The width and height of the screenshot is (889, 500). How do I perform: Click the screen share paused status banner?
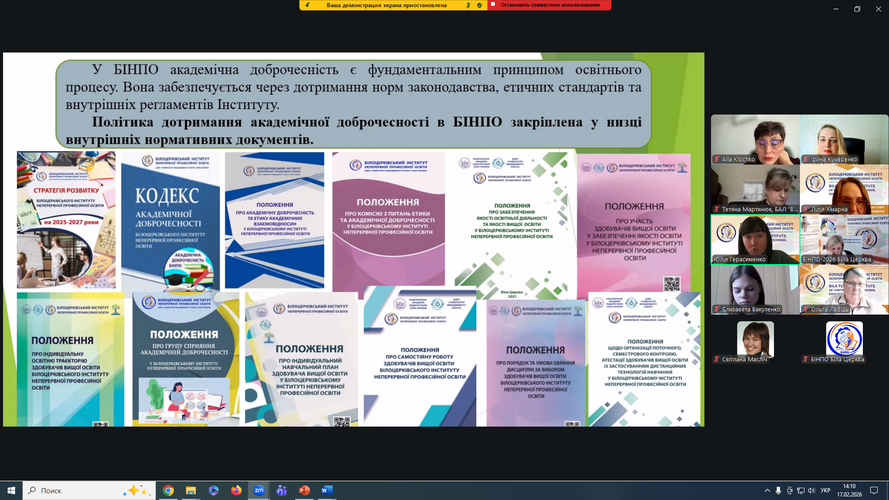coord(390,5)
